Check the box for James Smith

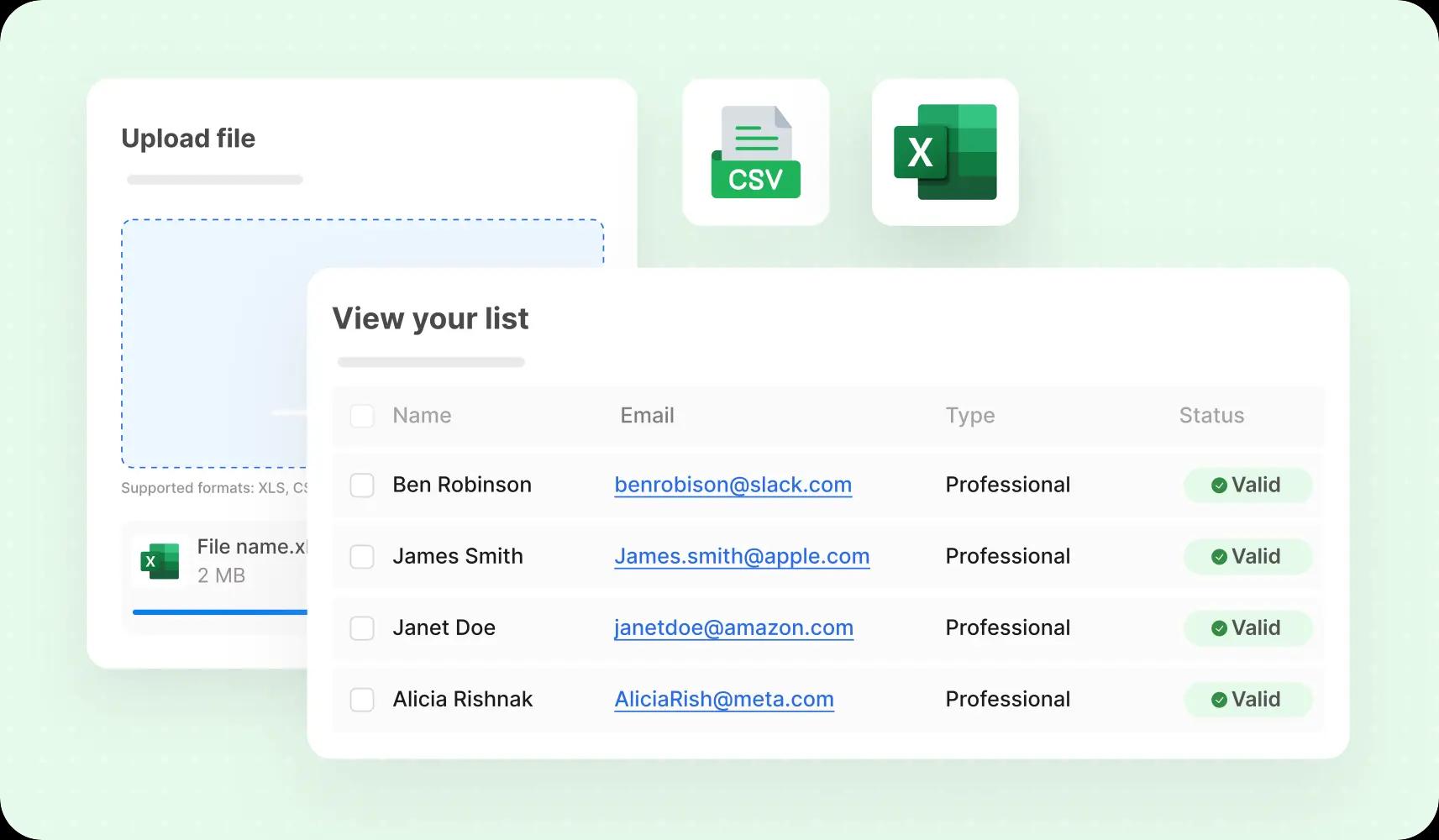(x=362, y=557)
